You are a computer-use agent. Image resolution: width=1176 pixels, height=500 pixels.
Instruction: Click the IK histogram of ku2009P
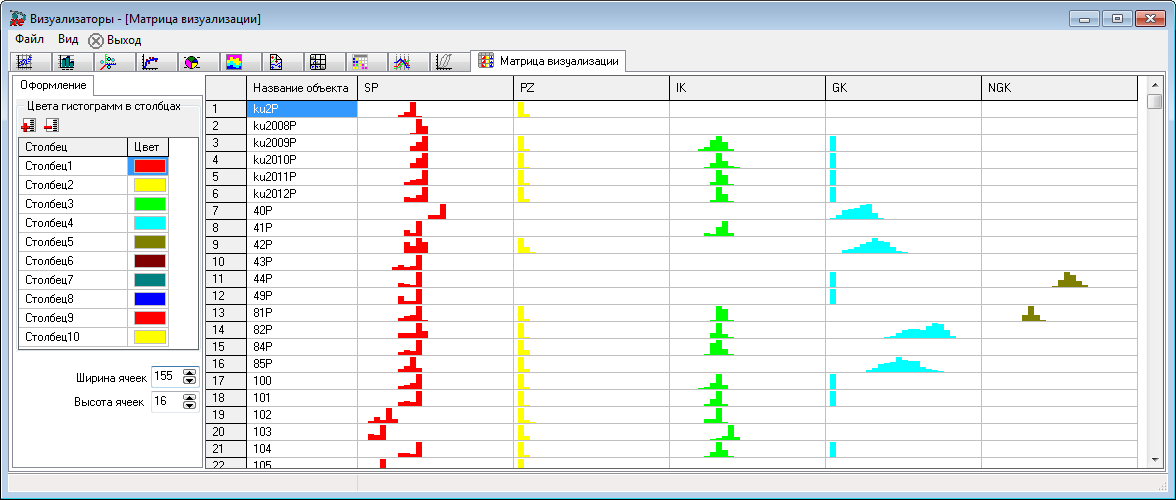(x=718, y=143)
